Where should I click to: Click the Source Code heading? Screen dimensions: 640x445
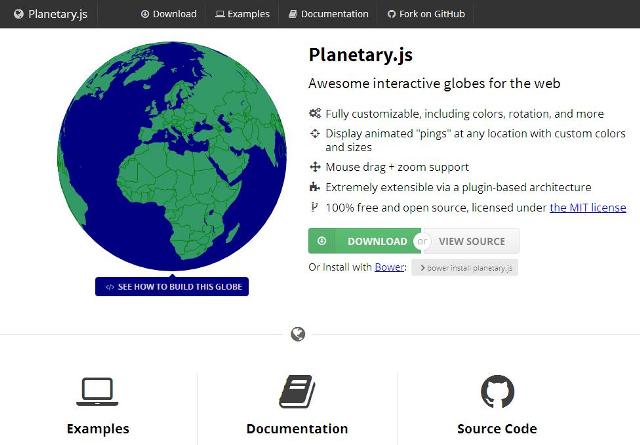click(x=497, y=429)
